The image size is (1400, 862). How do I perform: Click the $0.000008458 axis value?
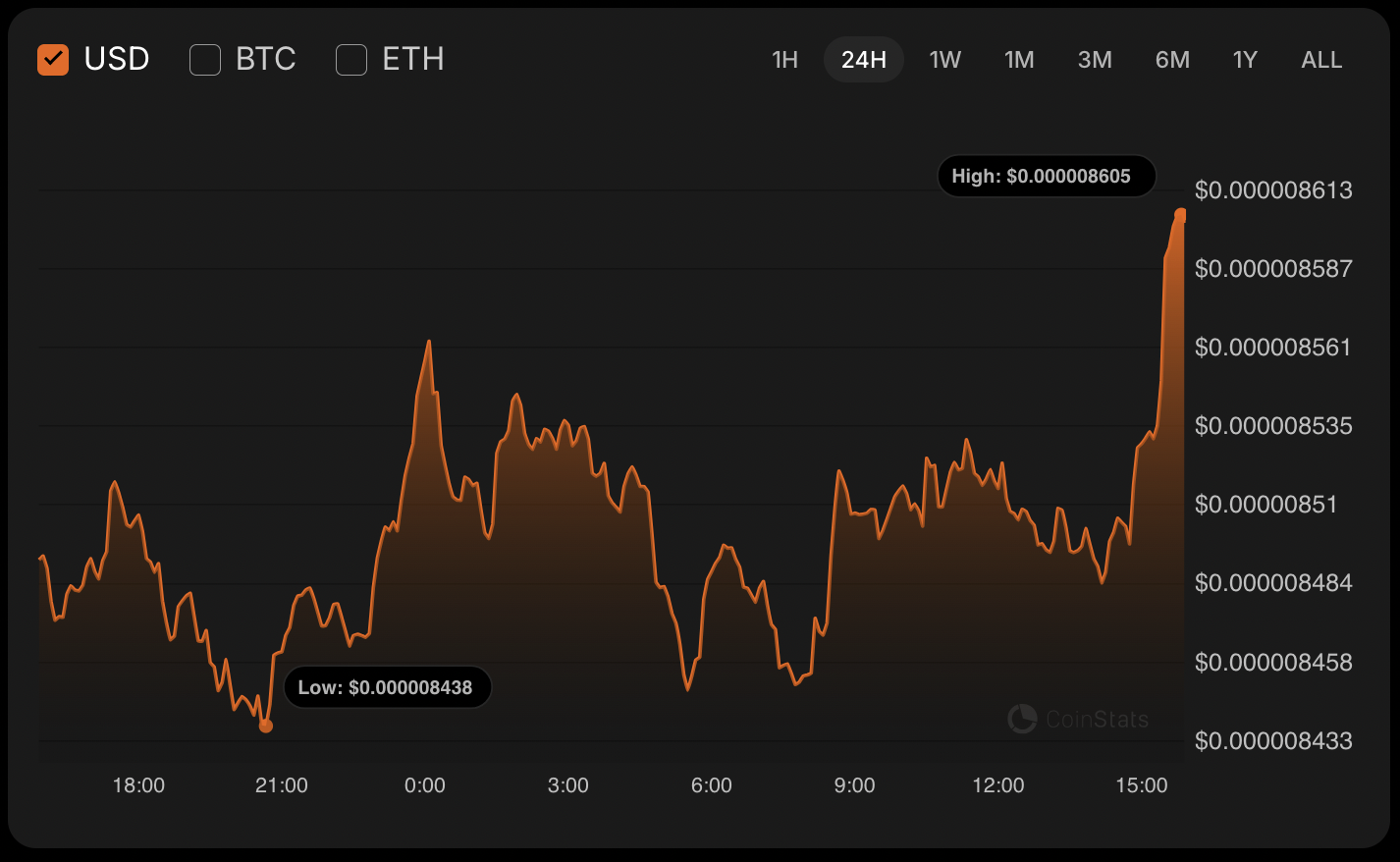click(x=1273, y=662)
